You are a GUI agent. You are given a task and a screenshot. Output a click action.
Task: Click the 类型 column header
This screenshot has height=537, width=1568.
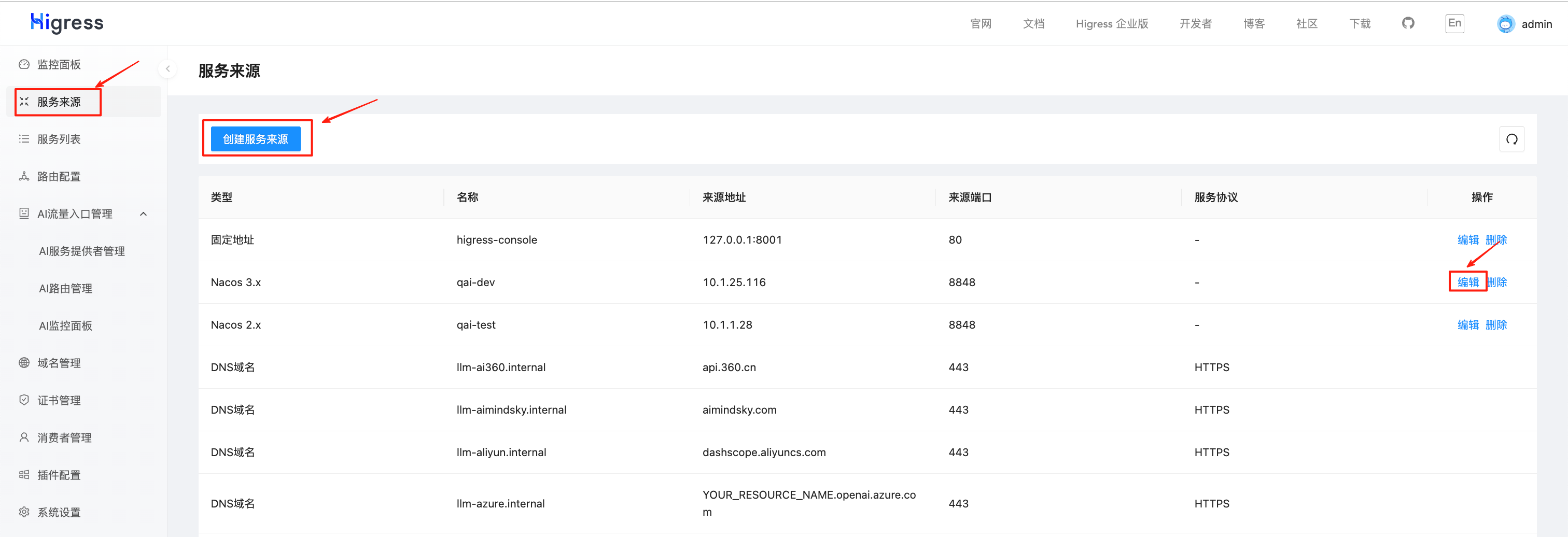pyautogui.click(x=221, y=197)
